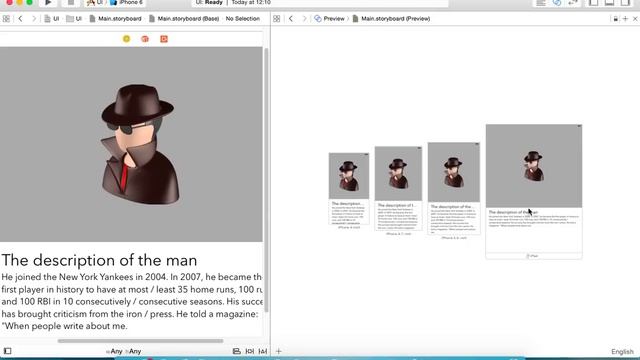Choose the iPhone 6 run destination

tap(127, 2)
